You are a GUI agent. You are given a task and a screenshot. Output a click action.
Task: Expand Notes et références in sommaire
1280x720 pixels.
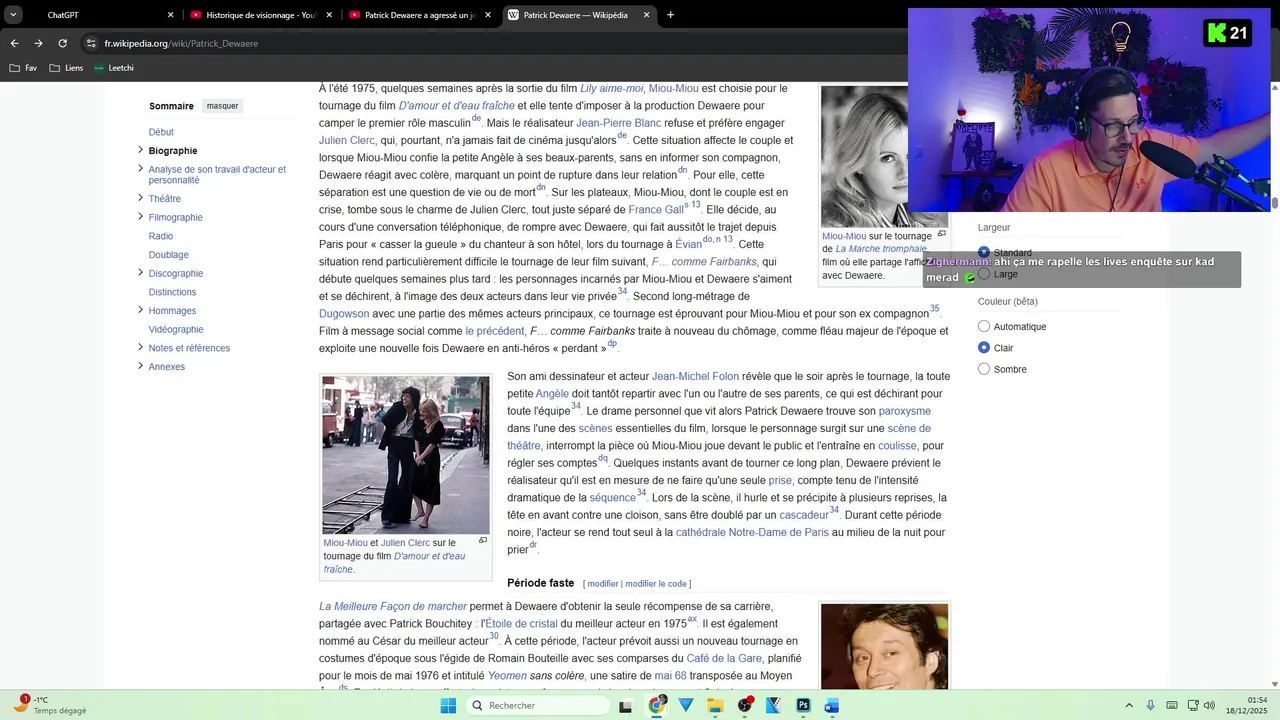click(x=140, y=347)
